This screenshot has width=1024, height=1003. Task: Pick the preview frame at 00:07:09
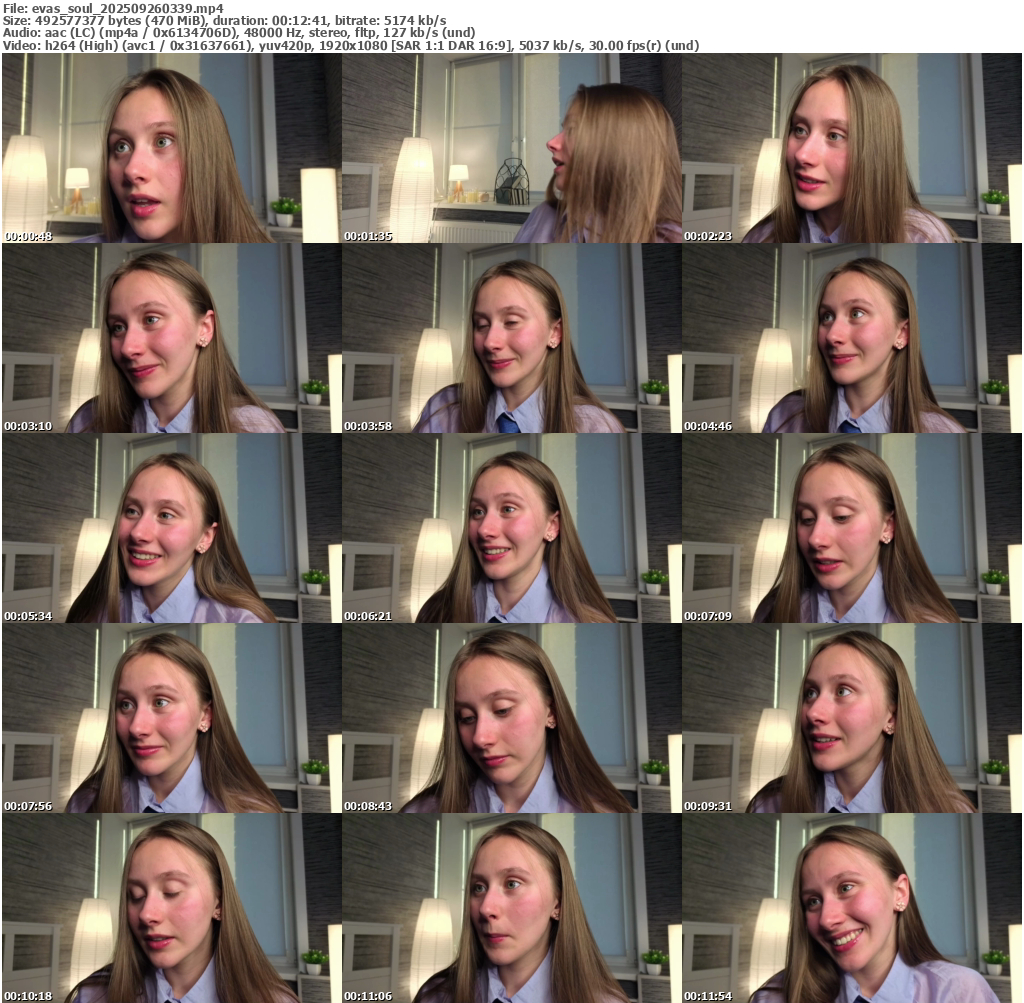[x=852, y=528]
